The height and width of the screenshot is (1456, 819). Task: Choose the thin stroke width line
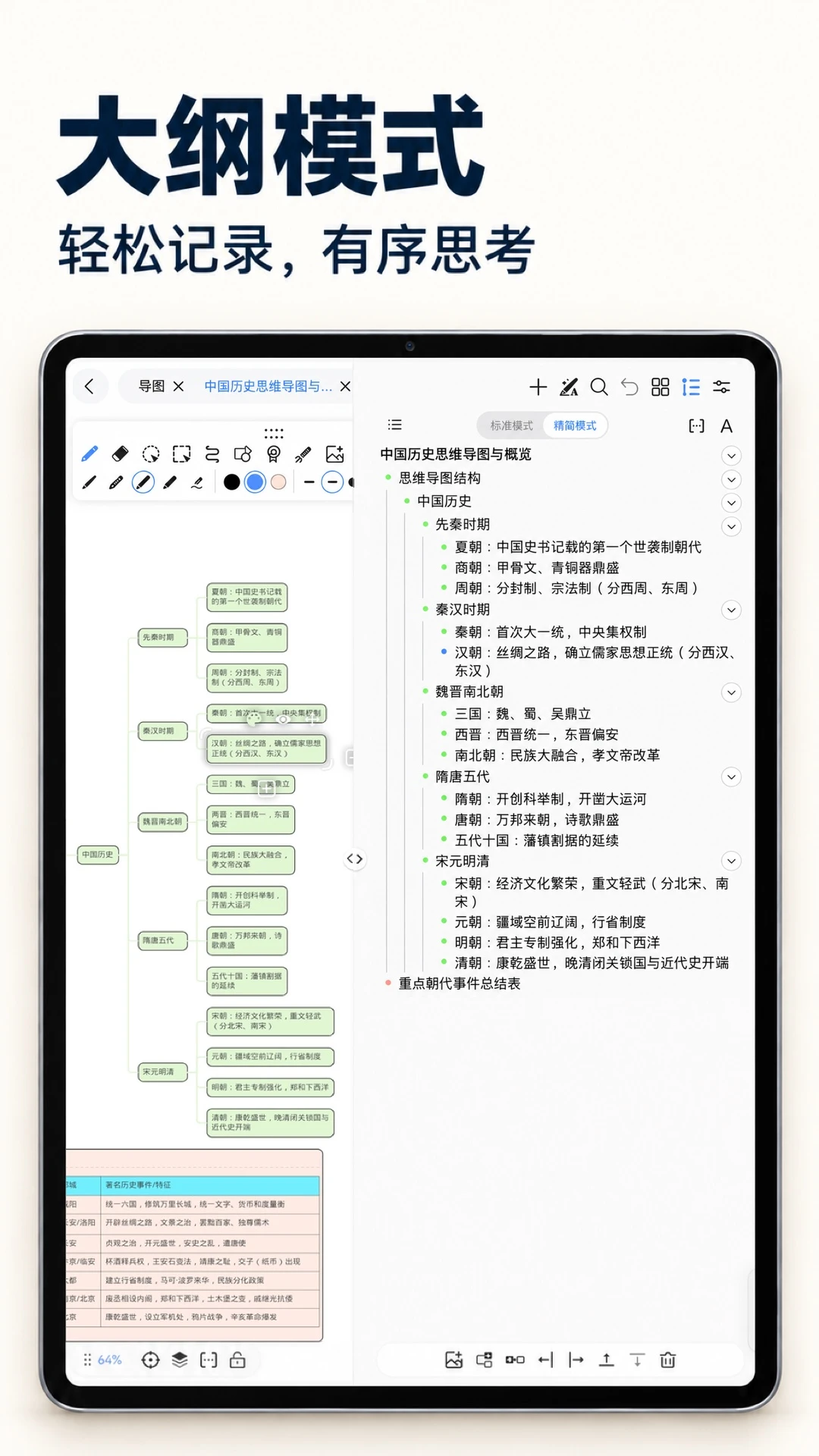[x=309, y=482]
